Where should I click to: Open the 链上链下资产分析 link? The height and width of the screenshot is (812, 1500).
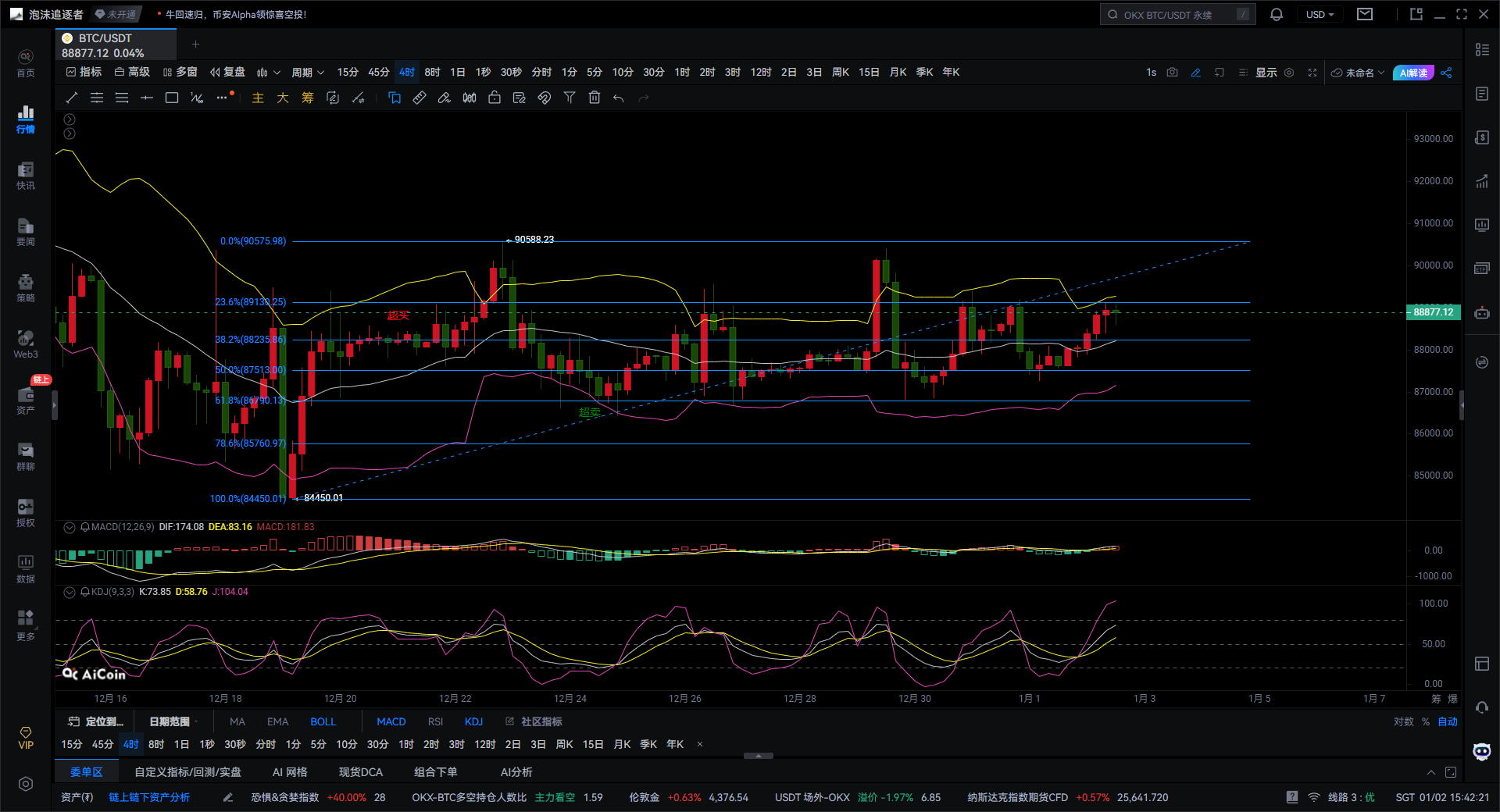click(149, 797)
